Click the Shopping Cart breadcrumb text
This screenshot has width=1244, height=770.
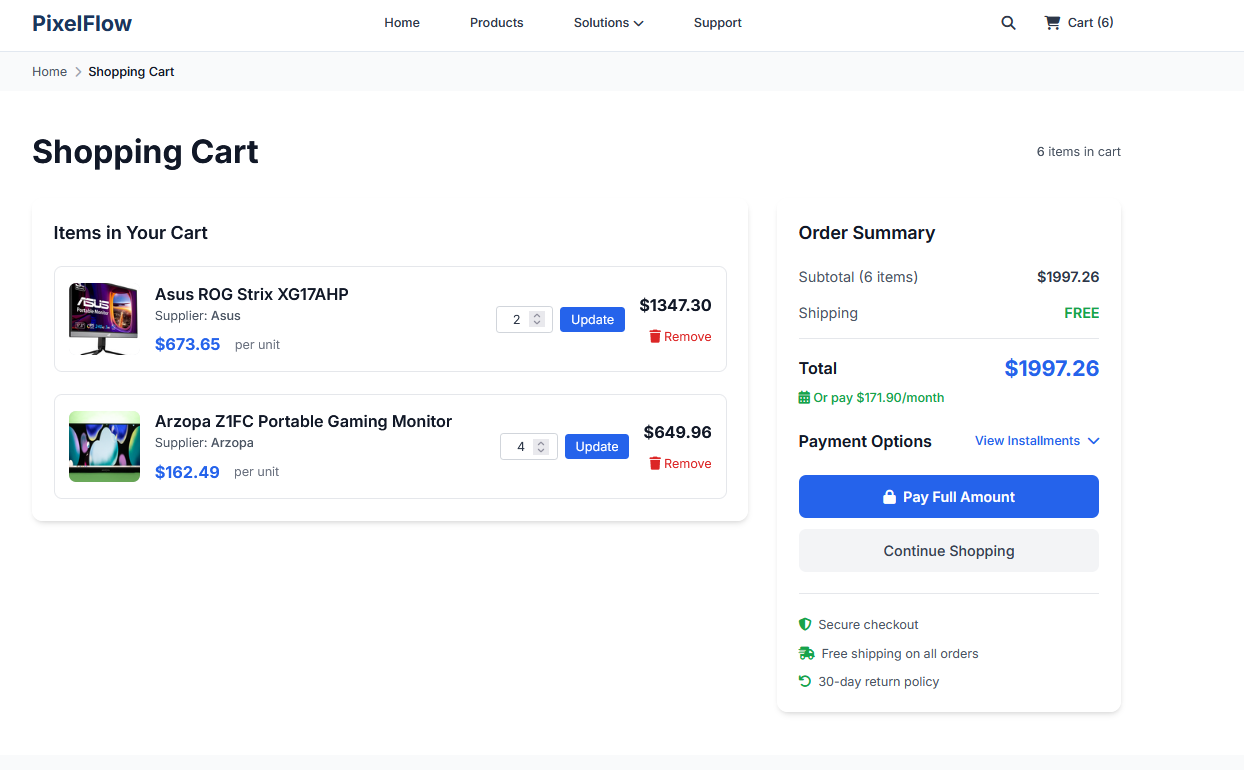[131, 72]
